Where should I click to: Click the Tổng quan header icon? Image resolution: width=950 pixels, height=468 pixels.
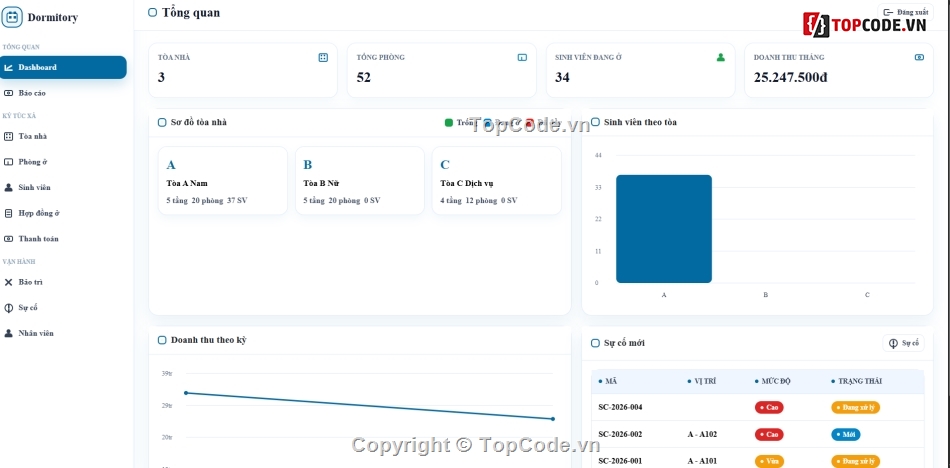click(x=153, y=12)
